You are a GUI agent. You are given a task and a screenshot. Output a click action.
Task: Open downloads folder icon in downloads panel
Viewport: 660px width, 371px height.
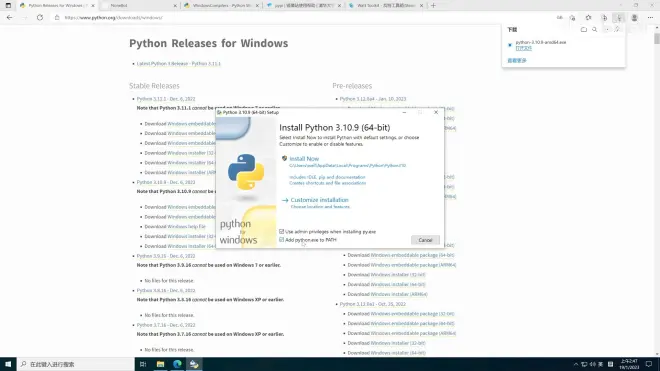coord(584,29)
